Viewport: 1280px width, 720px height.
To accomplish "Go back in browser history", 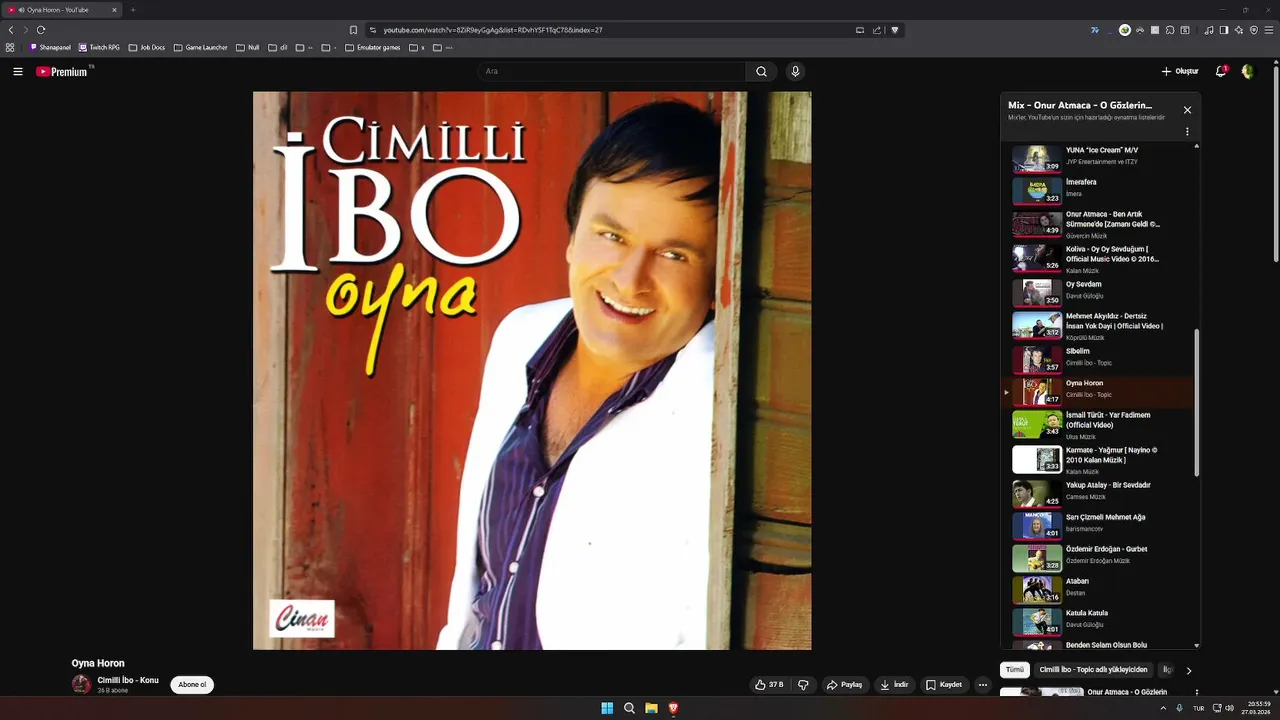I will point(11,30).
